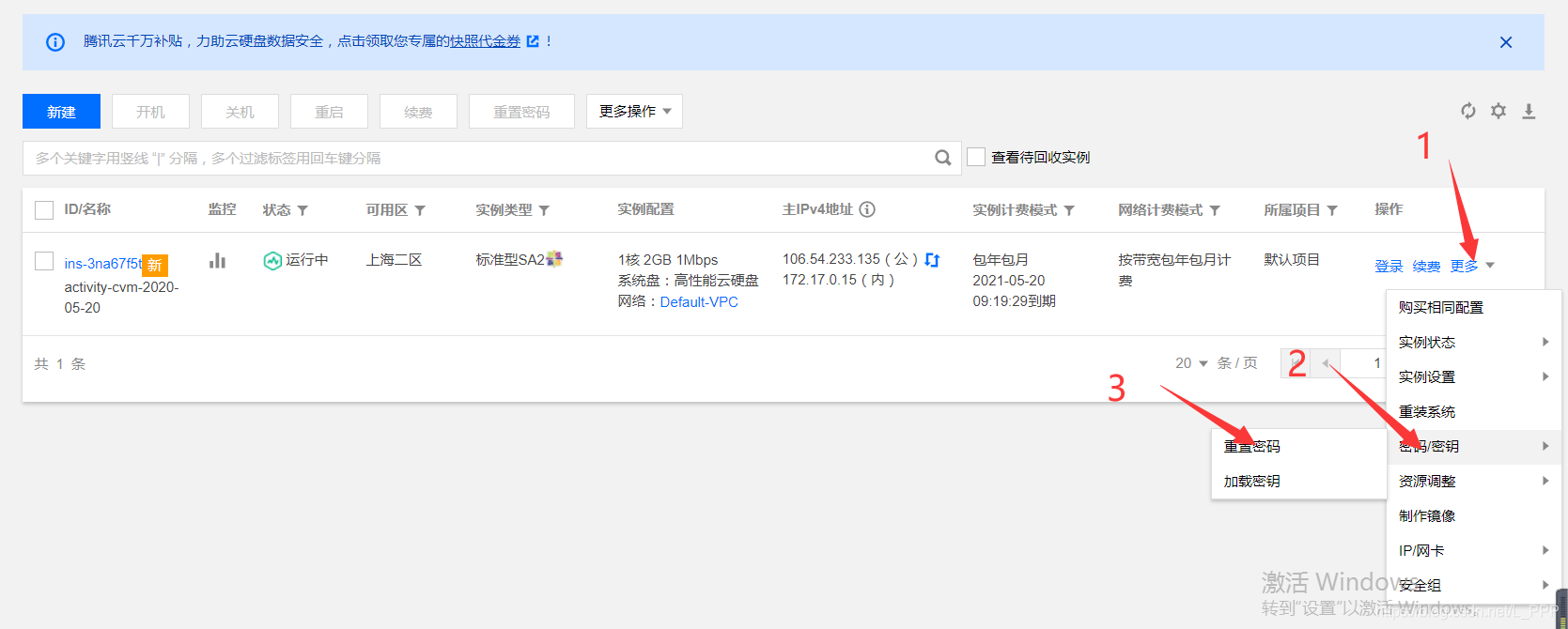Expand the 更多 dropdown in the instance row
The image size is (1568, 629).
coord(1472,266)
